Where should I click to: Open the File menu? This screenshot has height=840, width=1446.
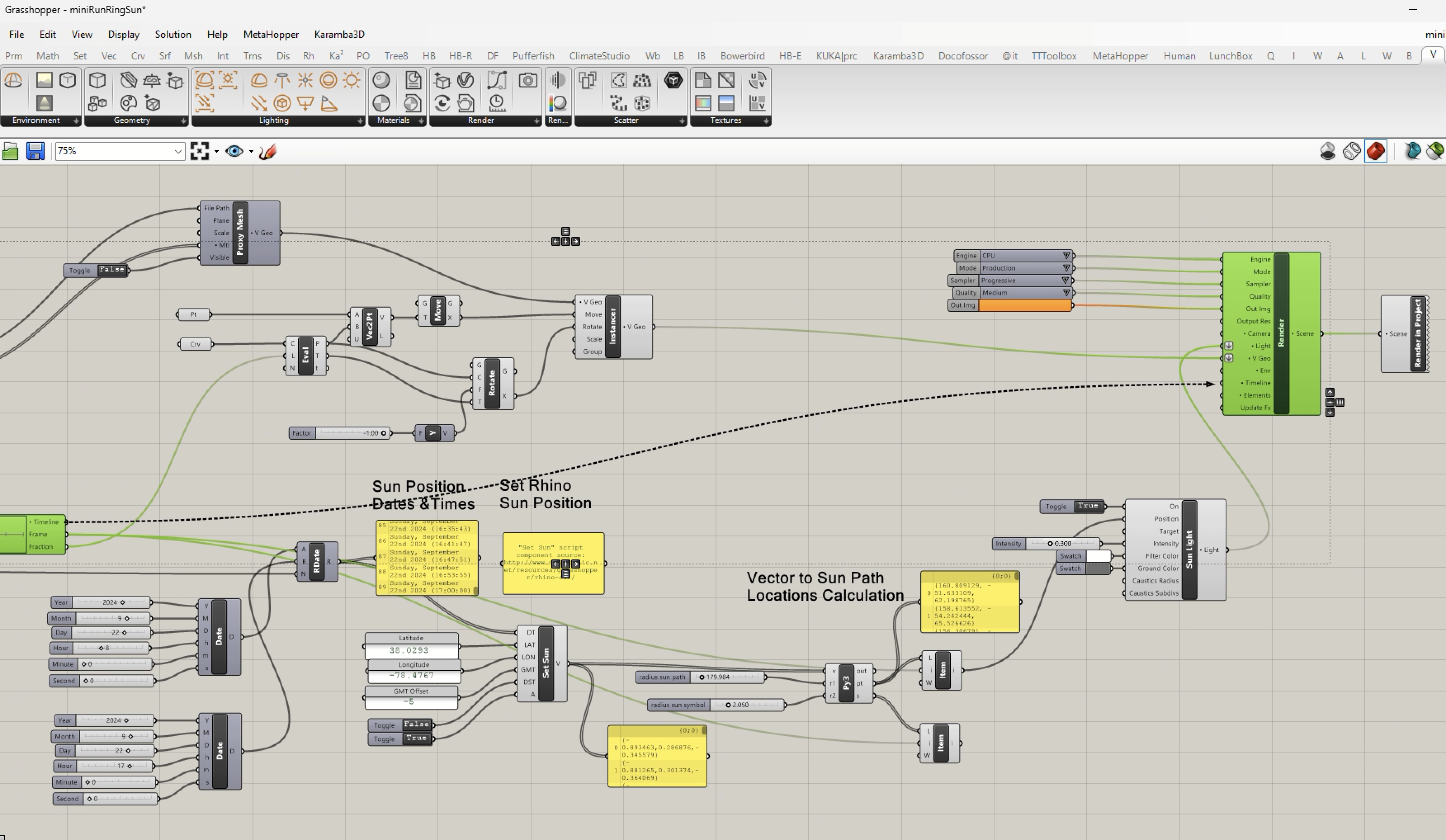click(x=16, y=34)
